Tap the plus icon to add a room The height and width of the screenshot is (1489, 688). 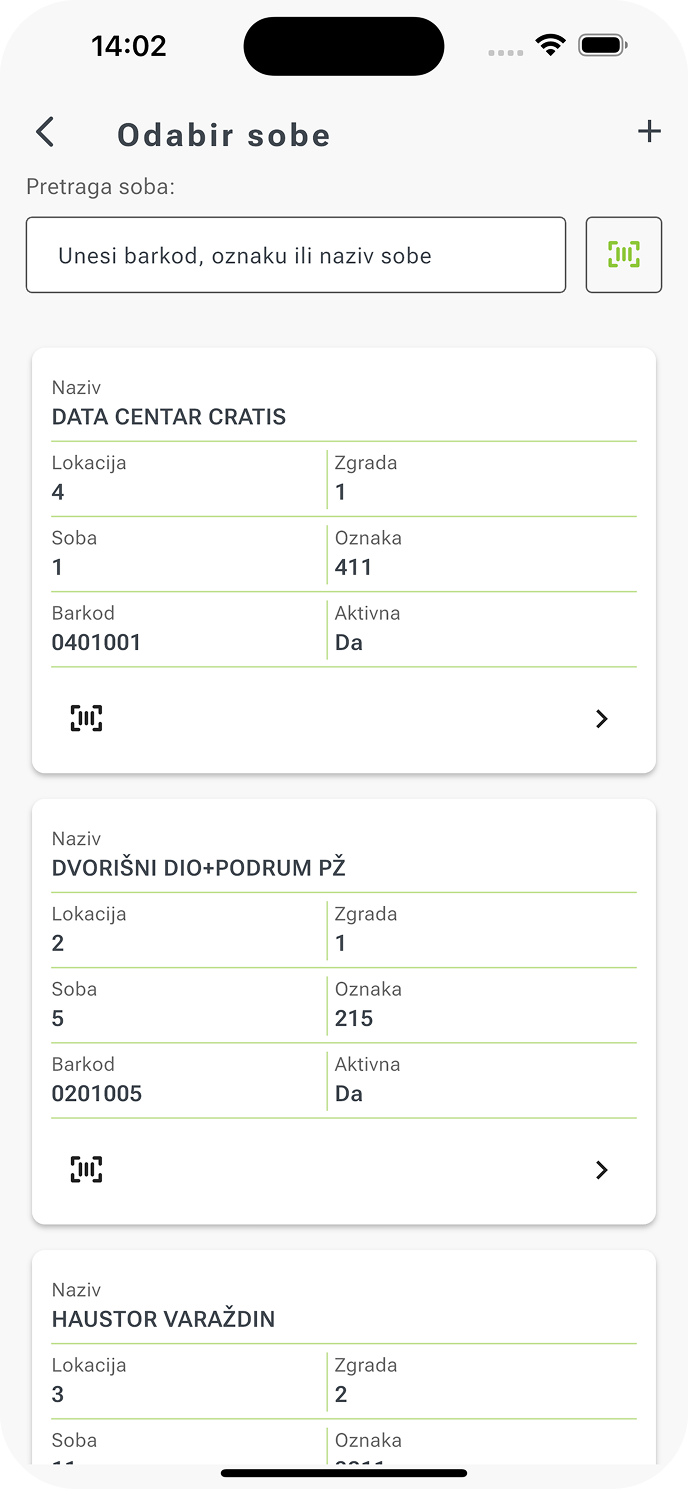649,132
